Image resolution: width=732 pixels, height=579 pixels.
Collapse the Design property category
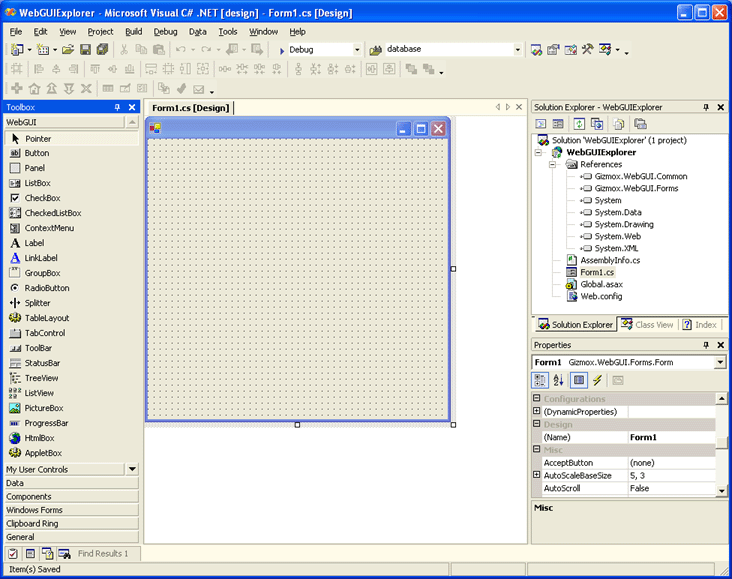[536, 424]
